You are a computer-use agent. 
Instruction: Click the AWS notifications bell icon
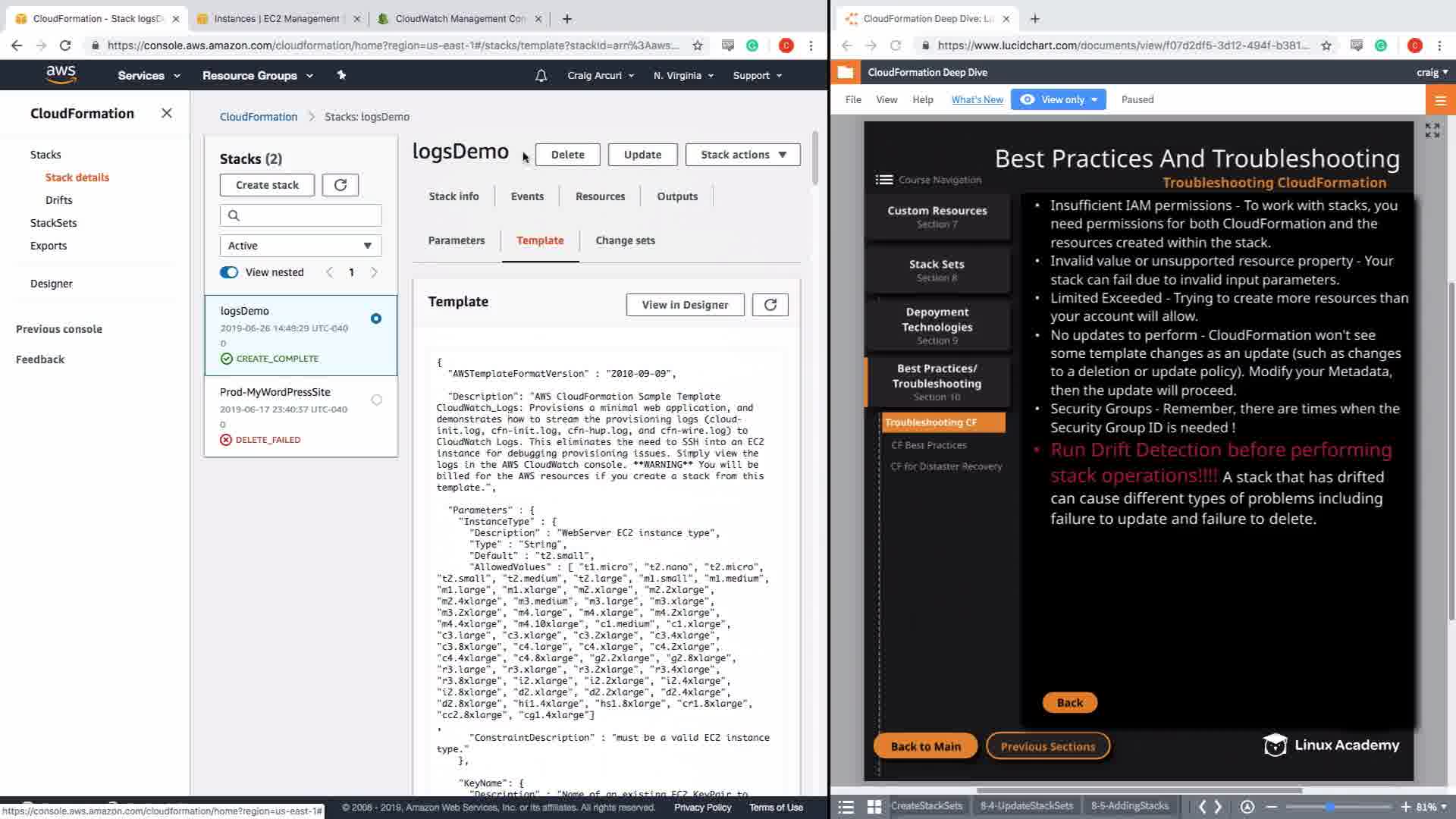[541, 75]
